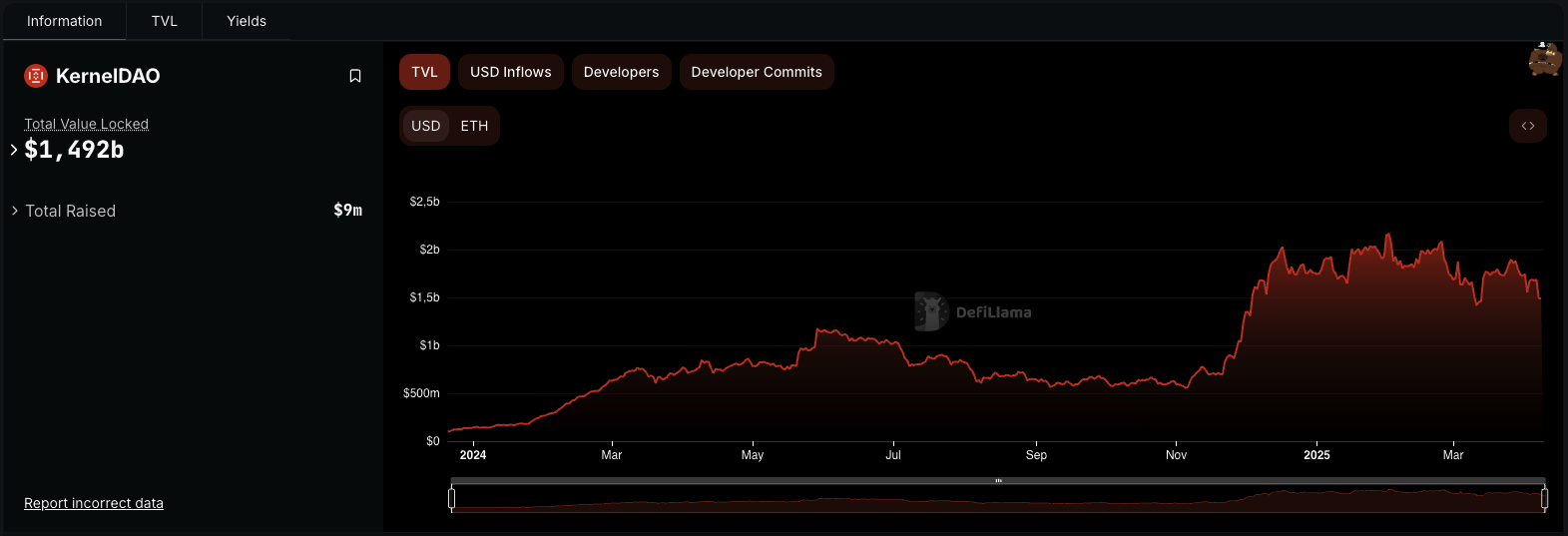Click the $1,492b TVL value
1568x536 pixels.
tap(75, 150)
